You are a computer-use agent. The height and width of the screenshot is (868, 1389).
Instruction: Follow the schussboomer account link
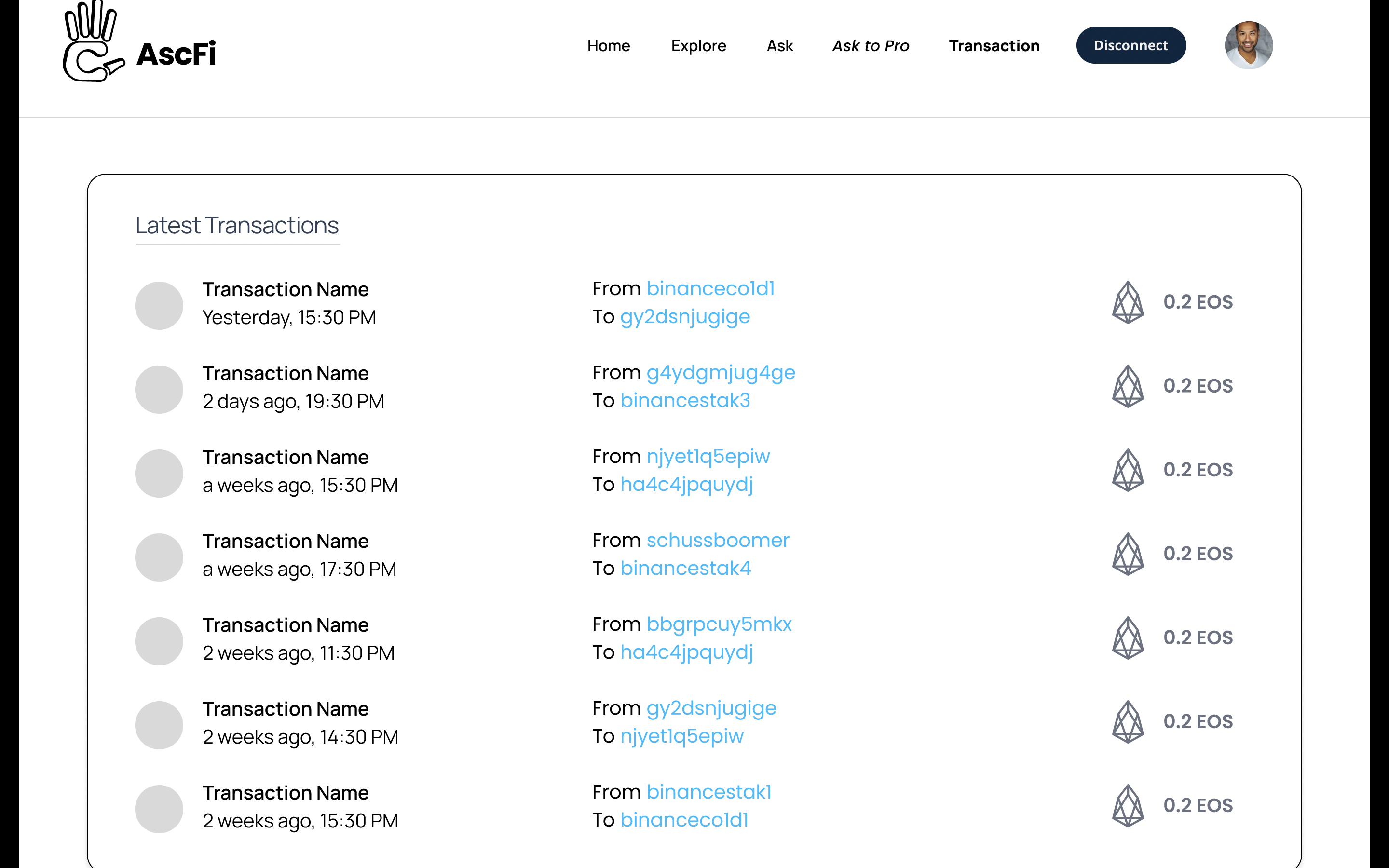click(718, 540)
